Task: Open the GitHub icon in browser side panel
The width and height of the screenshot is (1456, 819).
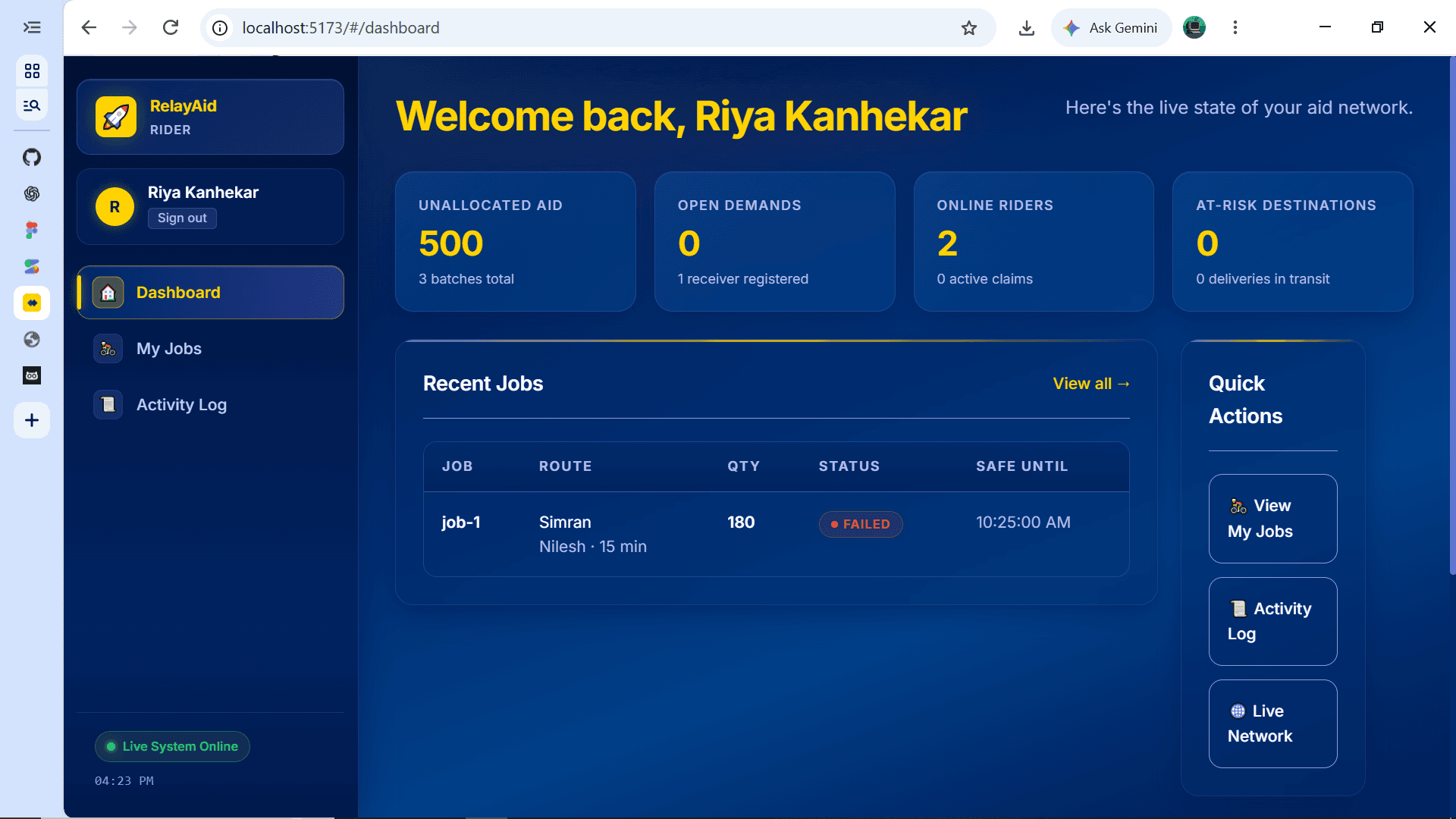Action: coord(32,158)
